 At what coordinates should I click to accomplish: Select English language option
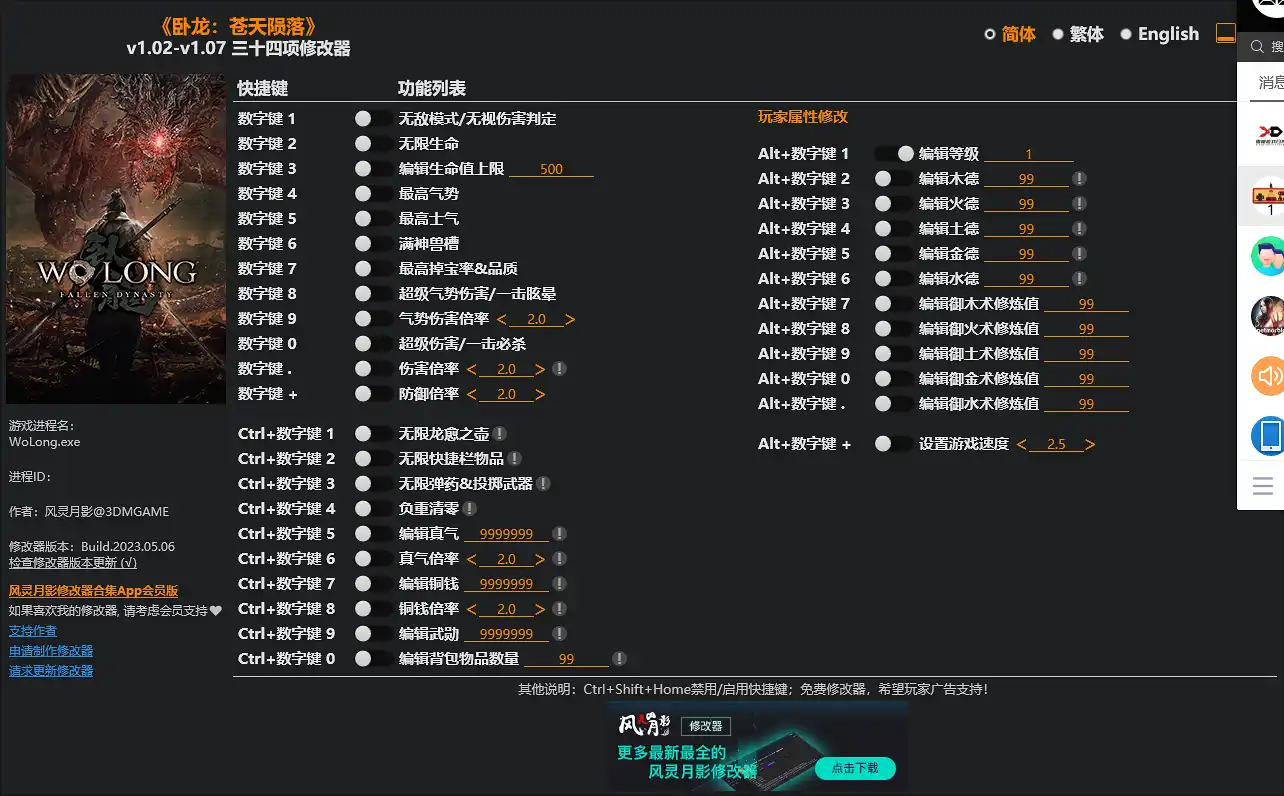(x=1160, y=34)
